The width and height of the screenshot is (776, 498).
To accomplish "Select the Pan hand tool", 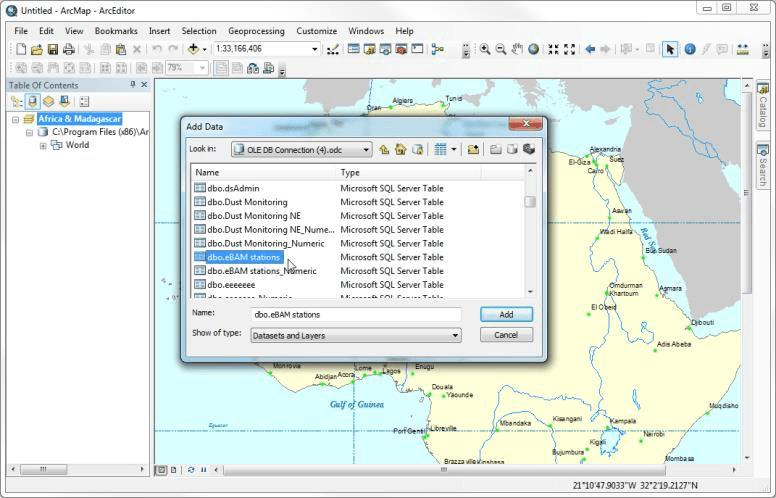I will pos(517,49).
